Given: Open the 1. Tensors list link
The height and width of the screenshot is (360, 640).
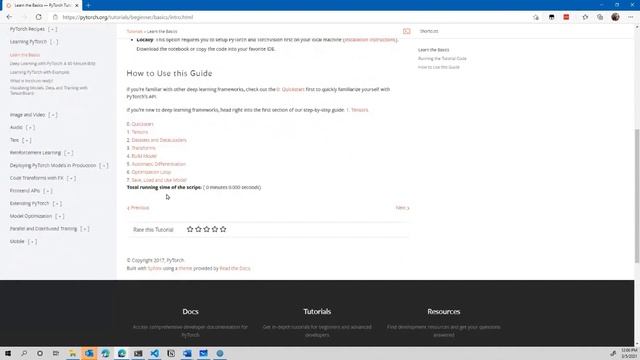Looking at the screenshot, I should pos(140,132).
